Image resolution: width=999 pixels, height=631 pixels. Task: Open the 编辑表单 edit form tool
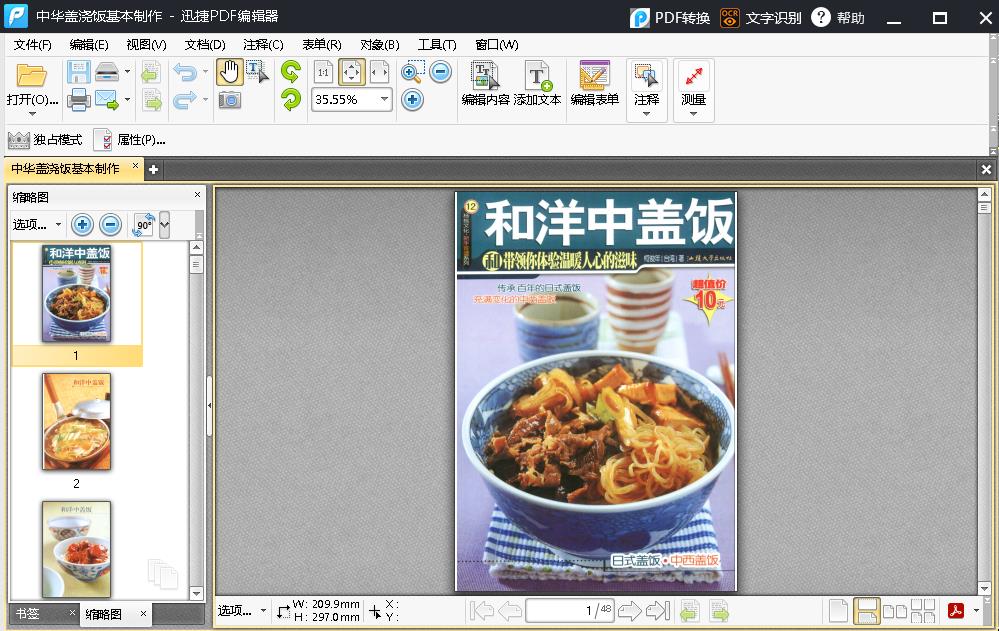pos(594,83)
